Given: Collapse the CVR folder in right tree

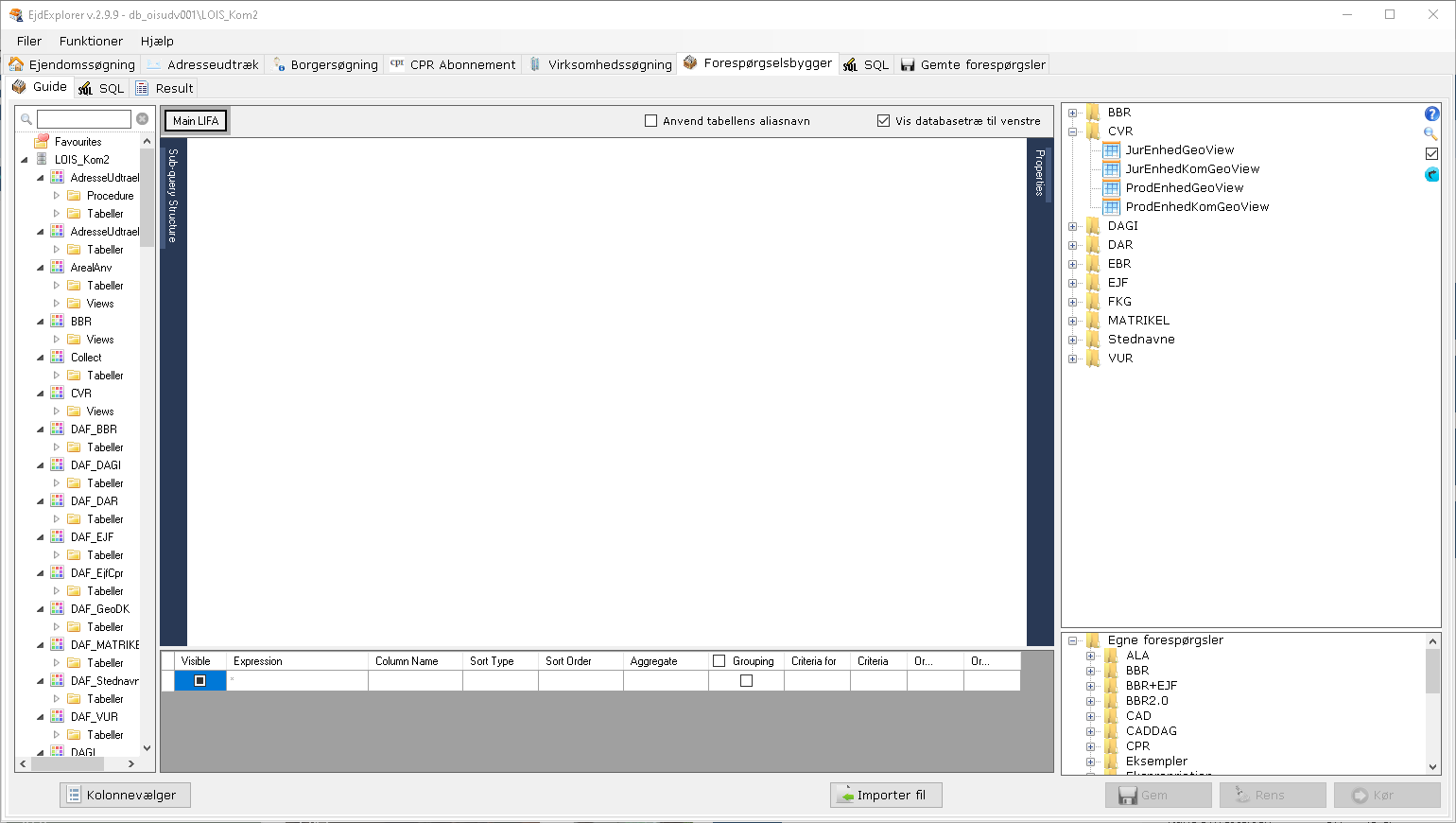Looking at the screenshot, I should (x=1073, y=131).
